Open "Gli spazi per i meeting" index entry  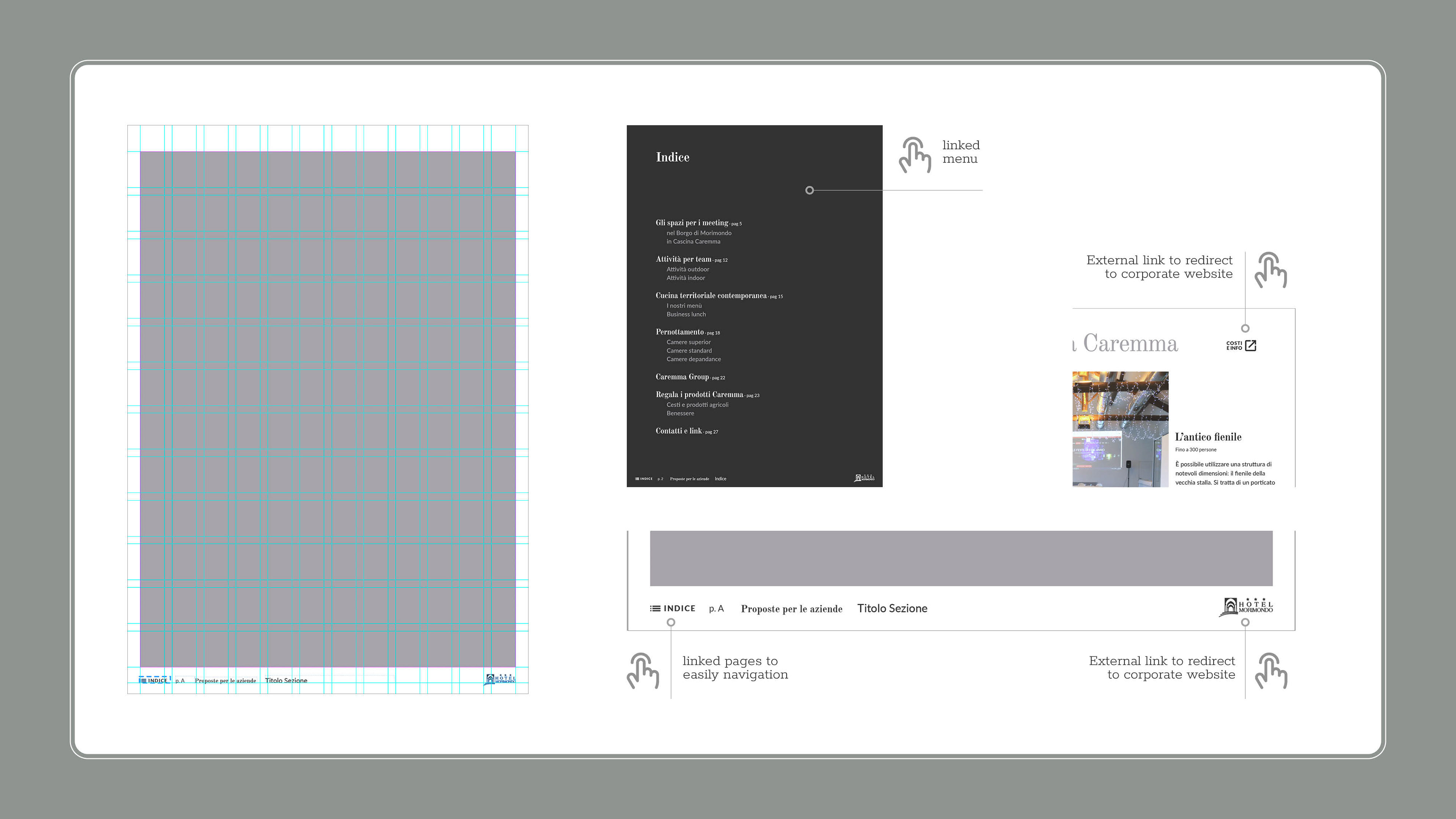click(692, 223)
